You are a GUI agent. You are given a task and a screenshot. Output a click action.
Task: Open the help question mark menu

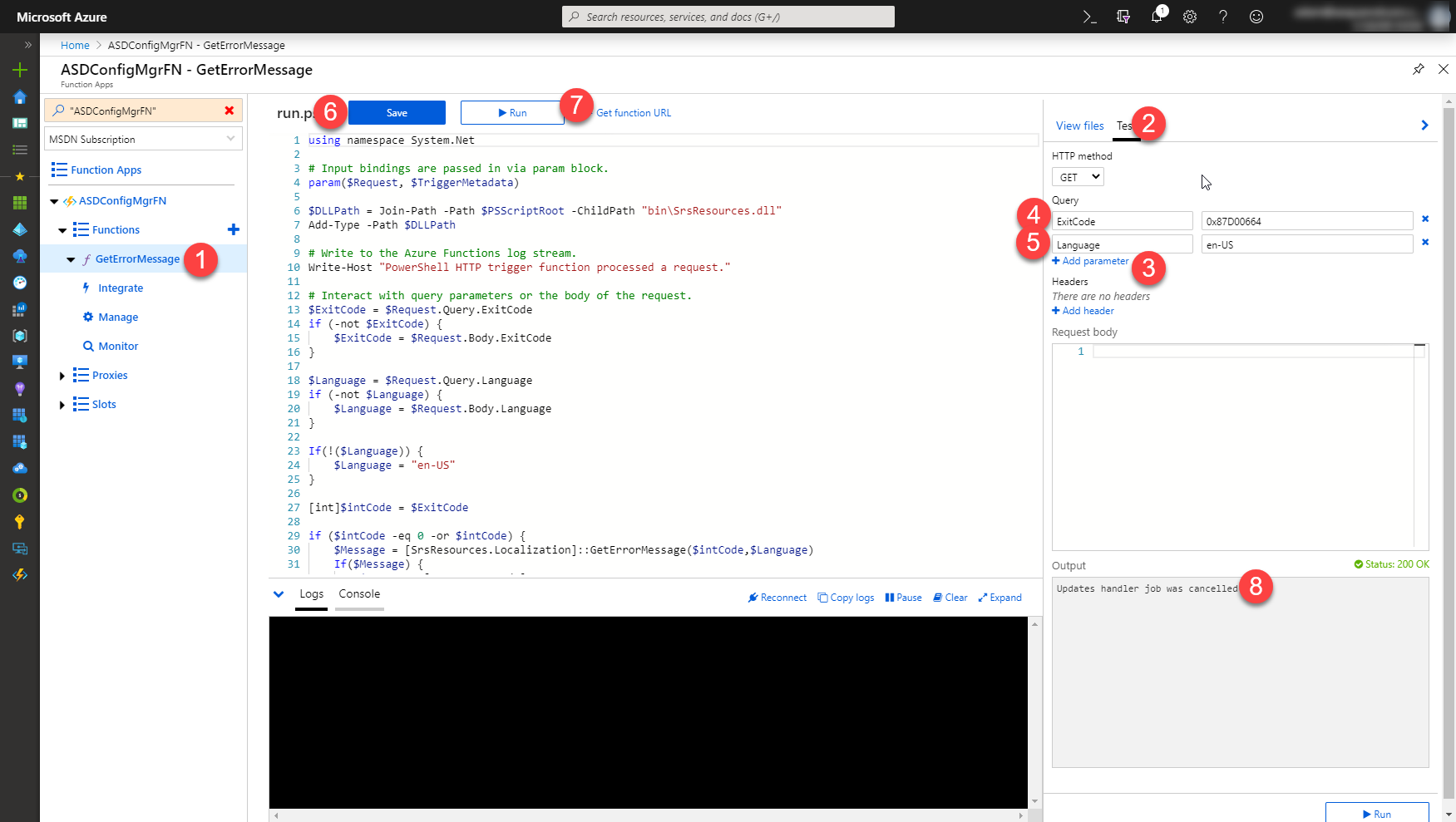coord(1223,17)
